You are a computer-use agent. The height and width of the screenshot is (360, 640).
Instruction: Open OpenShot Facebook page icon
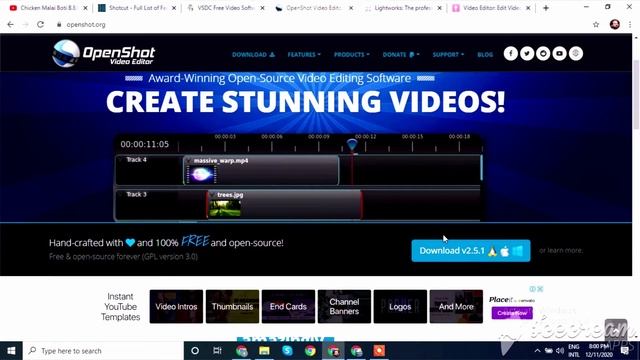(510, 53)
